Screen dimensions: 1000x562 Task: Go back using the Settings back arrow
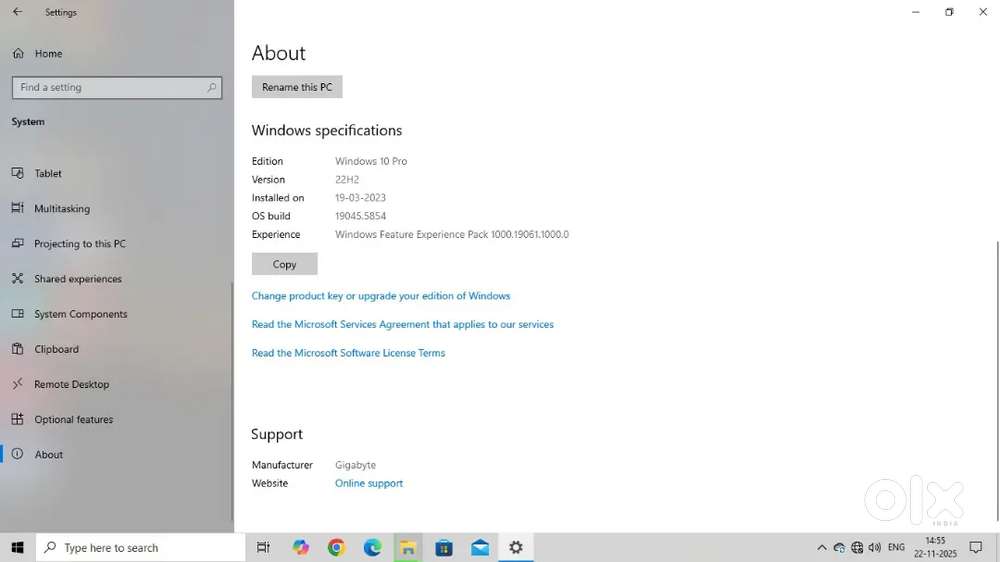[x=17, y=12]
